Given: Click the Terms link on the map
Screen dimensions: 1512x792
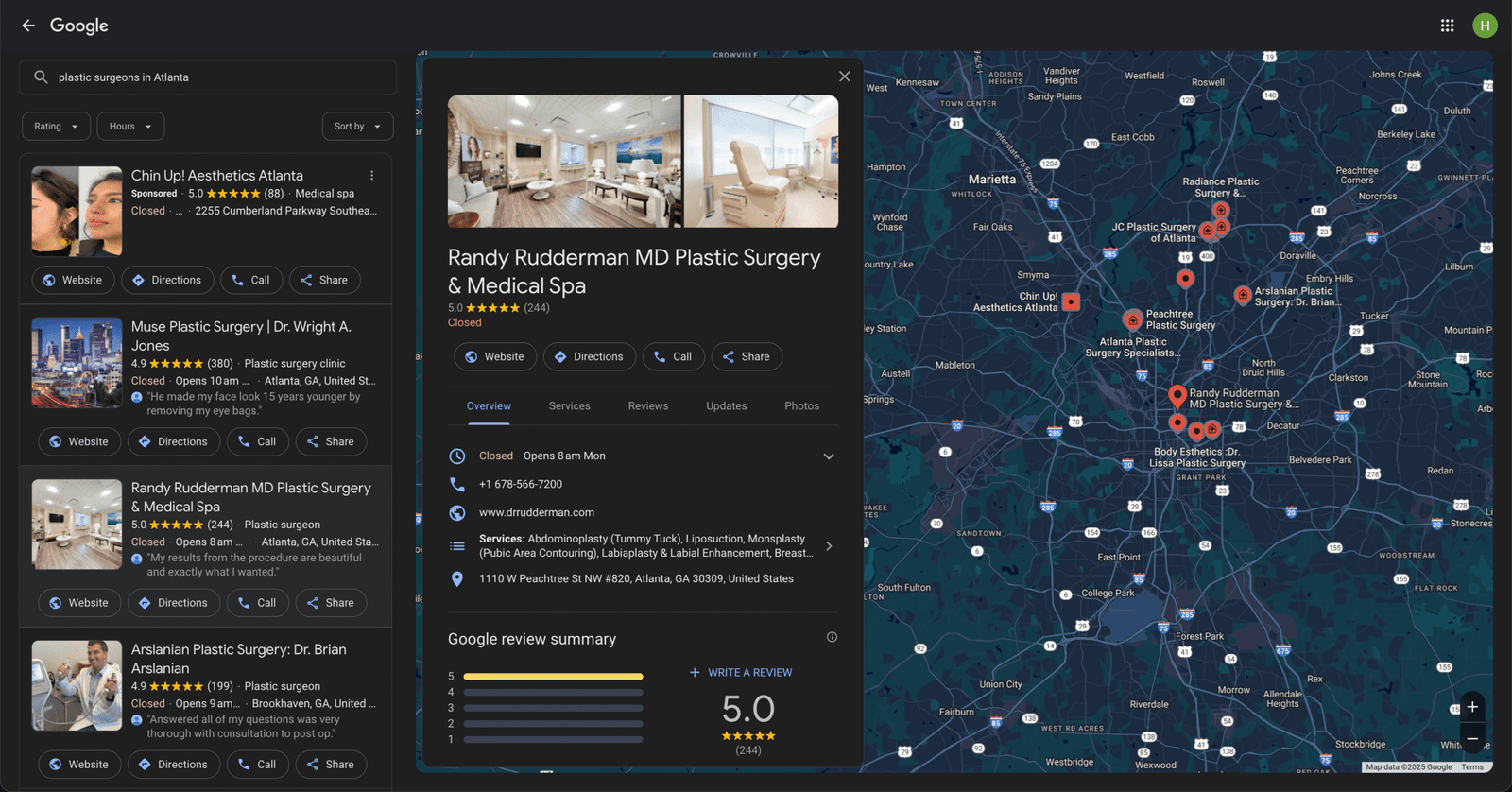Looking at the screenshot, I should pyautogui.click(x=1472, y=767).
